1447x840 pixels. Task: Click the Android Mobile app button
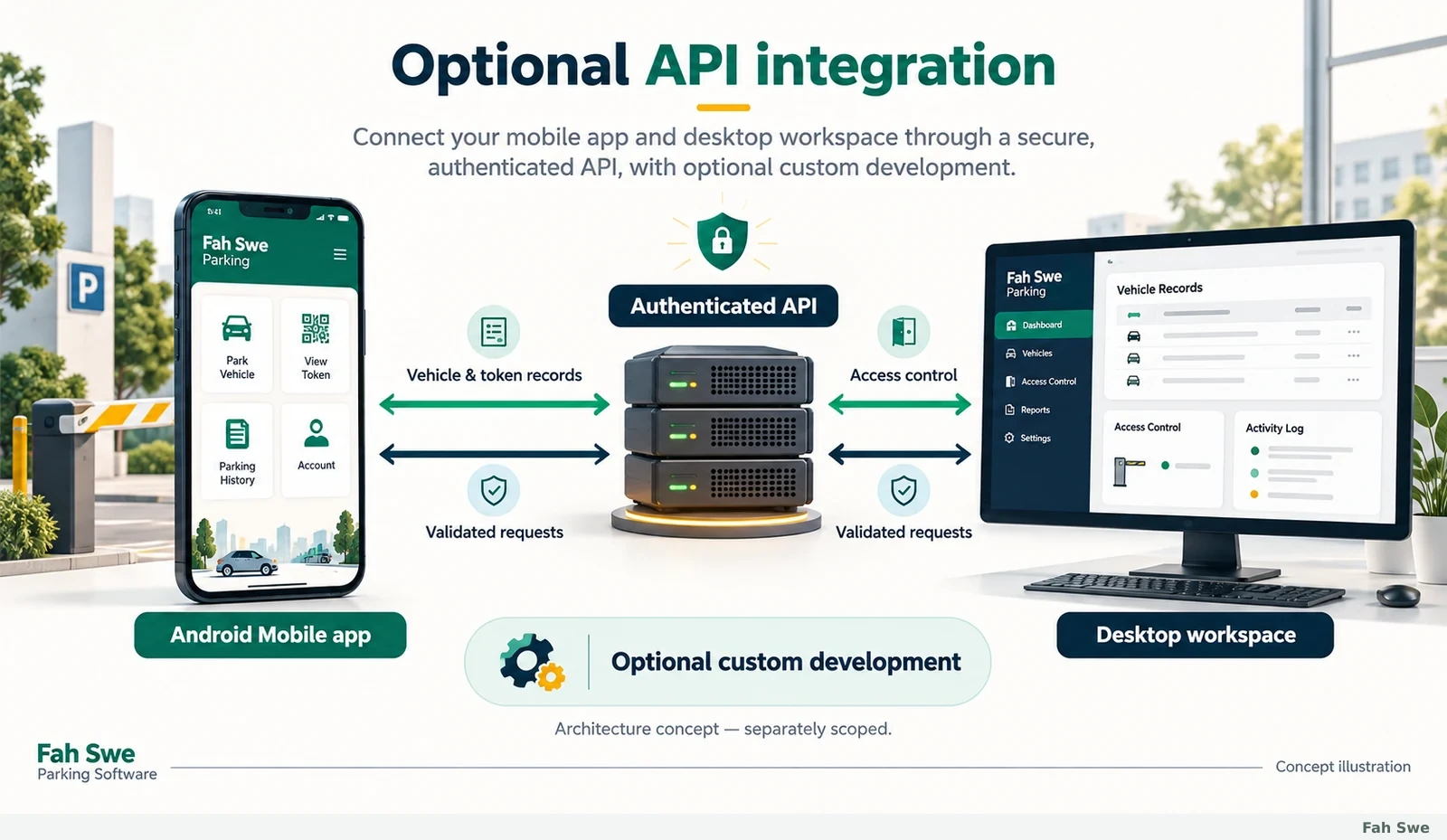pos(270,635)
